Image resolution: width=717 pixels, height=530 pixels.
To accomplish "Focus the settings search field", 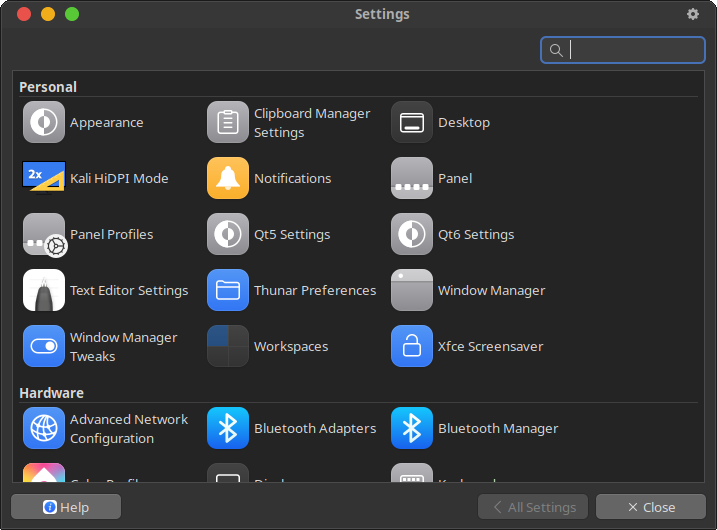I will (x=623, y=50).
